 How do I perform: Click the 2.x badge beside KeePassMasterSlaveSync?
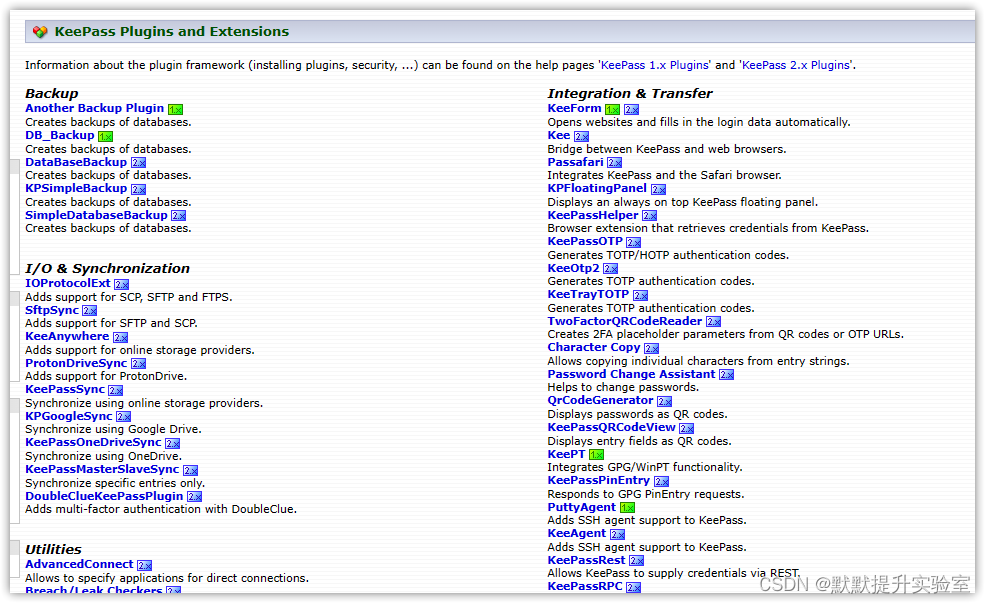190,470
